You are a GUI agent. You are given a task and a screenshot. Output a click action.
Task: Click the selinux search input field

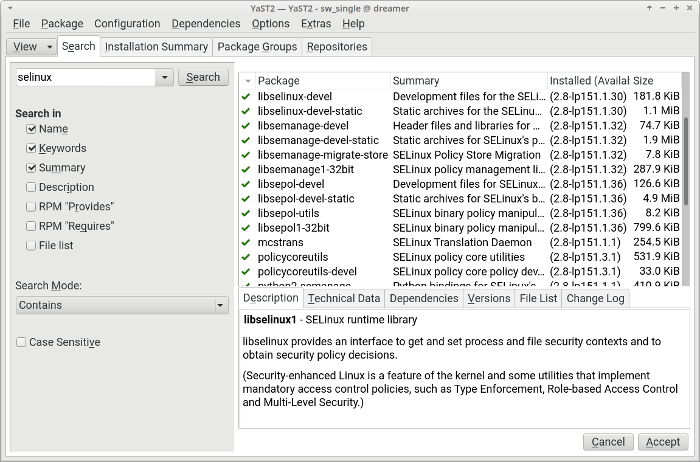pyautogui.click(x=85, y=77)
